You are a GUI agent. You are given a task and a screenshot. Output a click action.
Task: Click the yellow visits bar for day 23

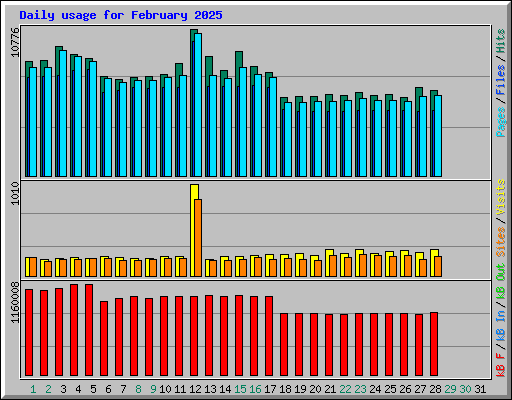coord(358,263)
